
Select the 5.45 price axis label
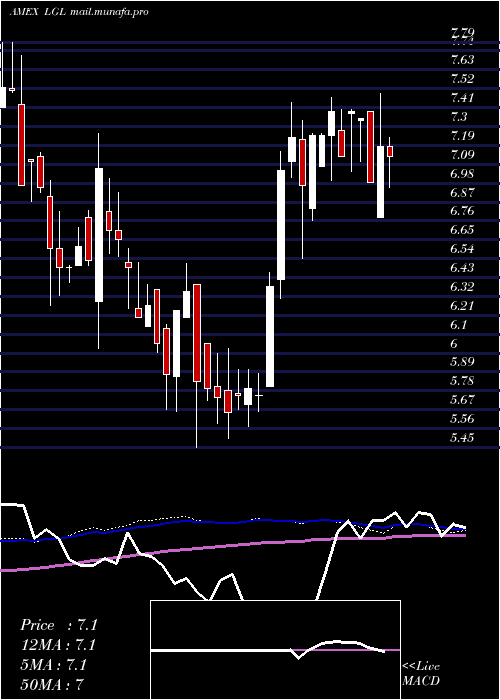[462, 438]
